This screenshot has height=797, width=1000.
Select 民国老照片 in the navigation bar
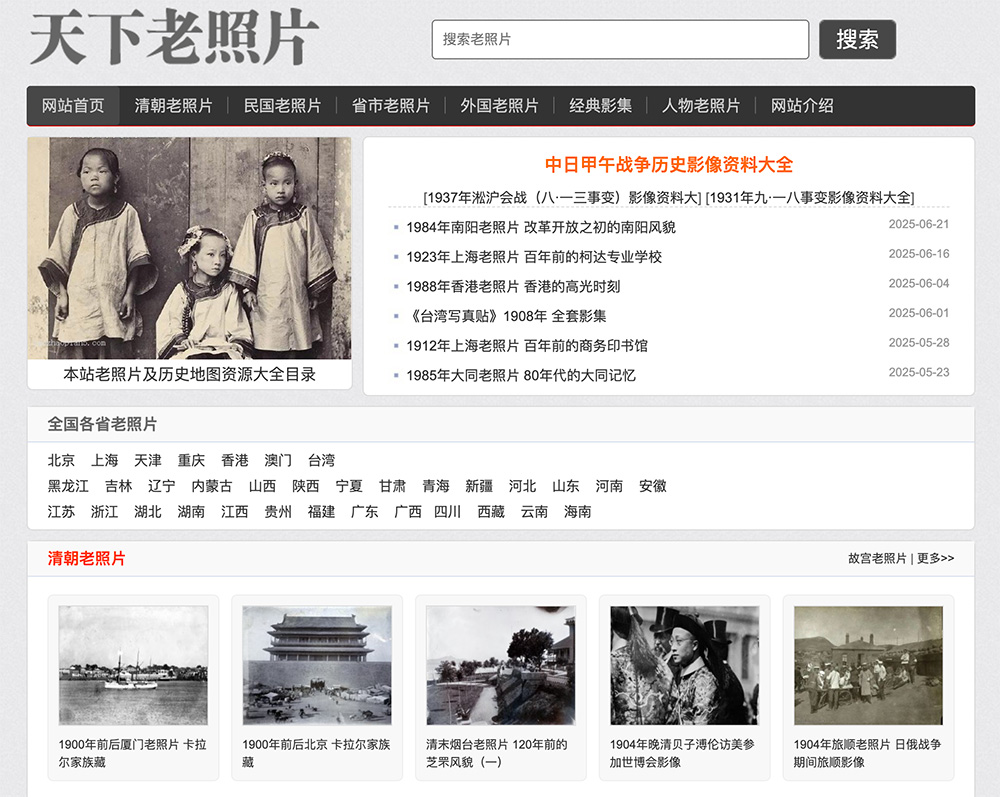(x=282, y=106)
